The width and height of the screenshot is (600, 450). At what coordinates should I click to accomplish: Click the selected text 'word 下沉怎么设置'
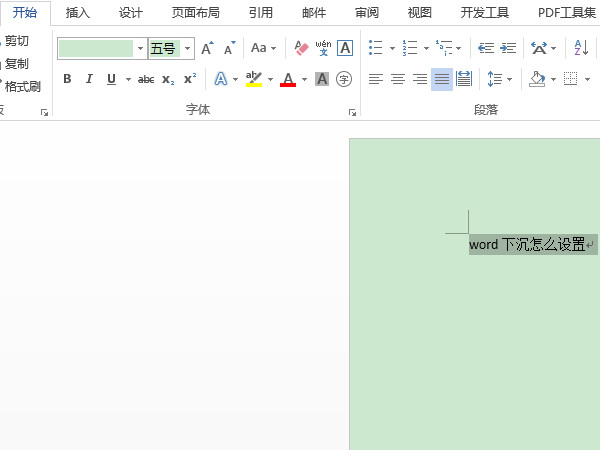click(x=527, y=244)
